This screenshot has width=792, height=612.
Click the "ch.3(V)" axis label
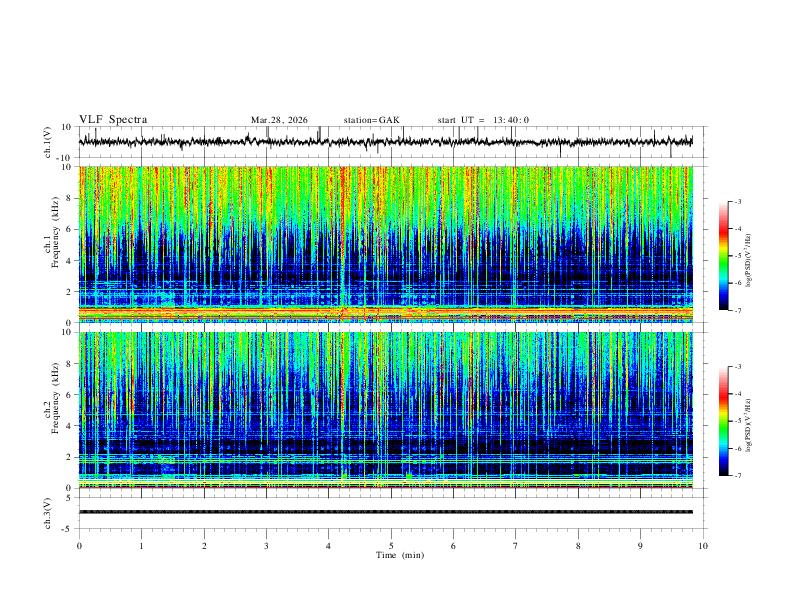[48, 513]
